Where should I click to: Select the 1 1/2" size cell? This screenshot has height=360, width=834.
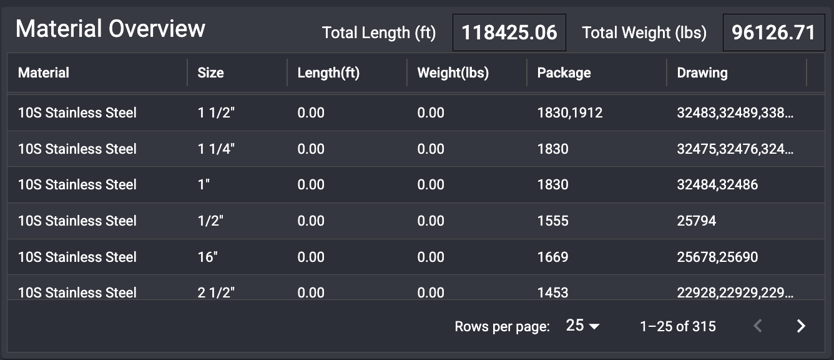(216, 113)
